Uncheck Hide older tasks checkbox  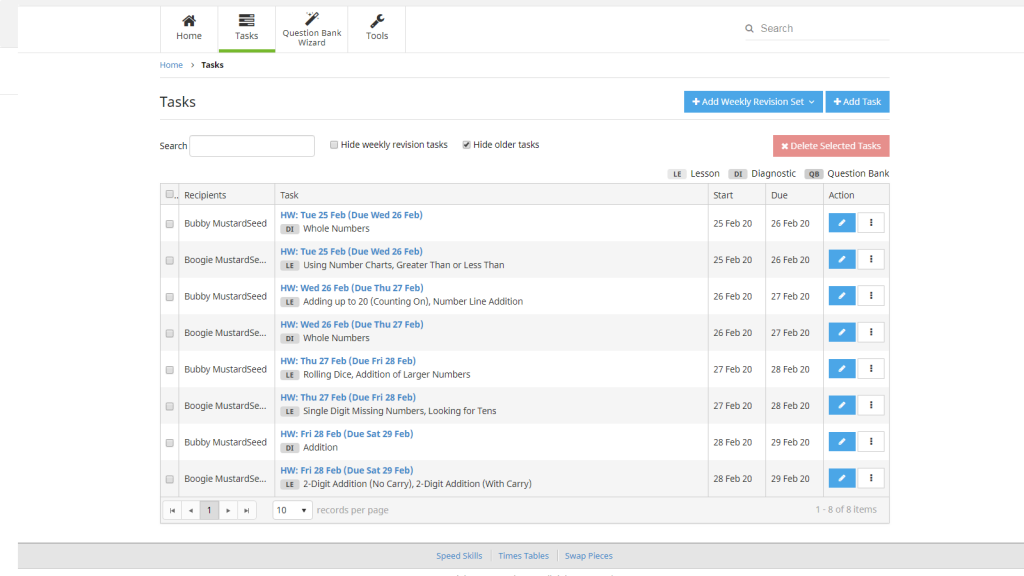coord(466,145)
